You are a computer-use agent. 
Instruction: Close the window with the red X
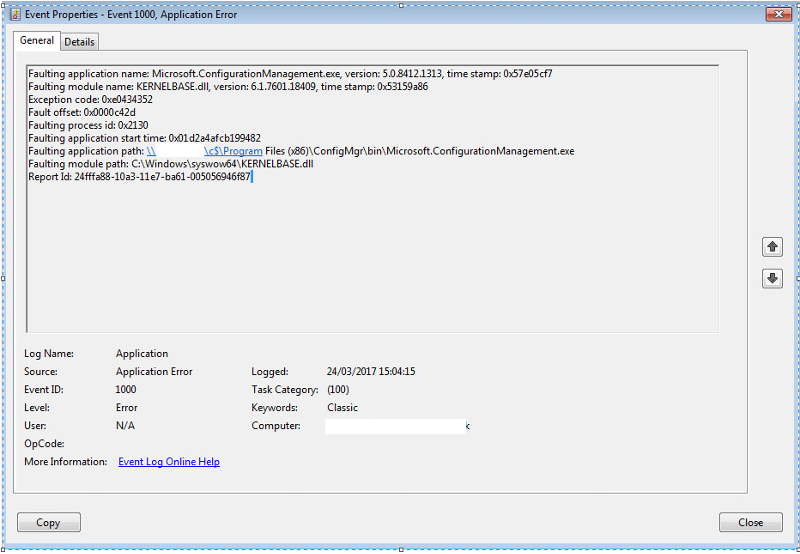[779, 14]
